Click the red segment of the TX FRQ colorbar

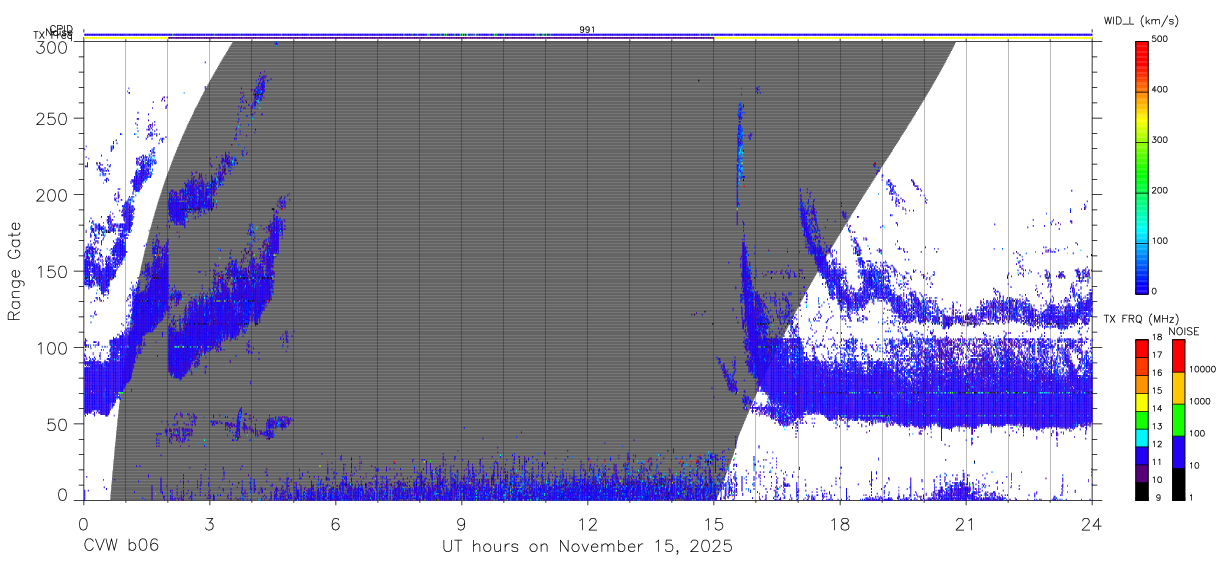pyautogui.click(x=1141, y=349)
